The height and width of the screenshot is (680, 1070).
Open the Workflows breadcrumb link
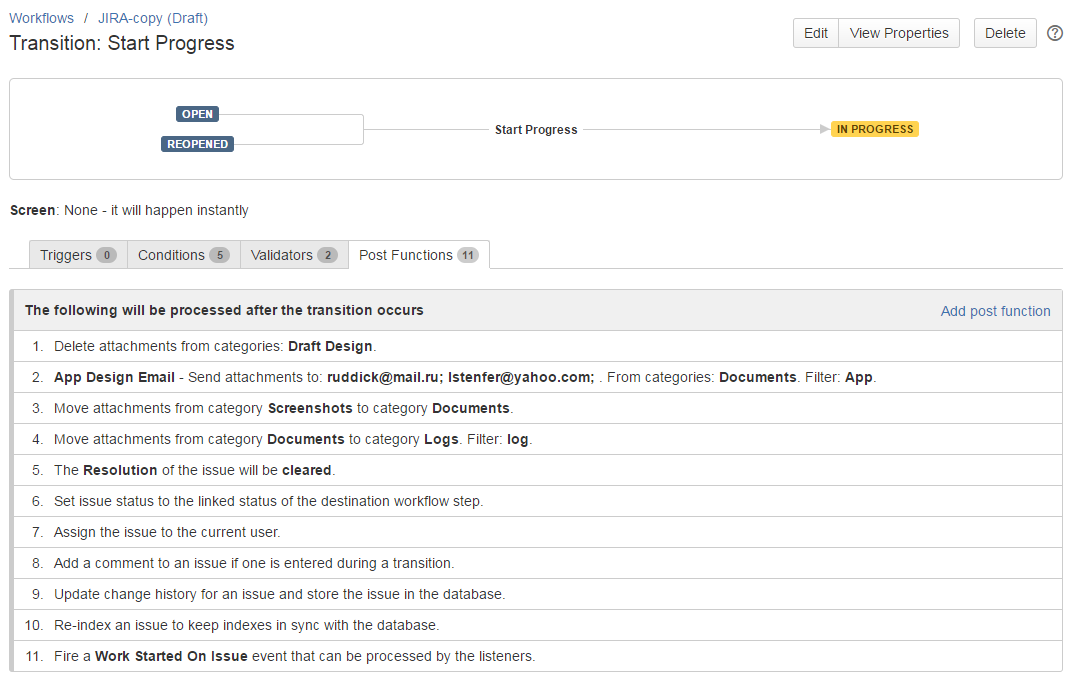coord(41,18)
